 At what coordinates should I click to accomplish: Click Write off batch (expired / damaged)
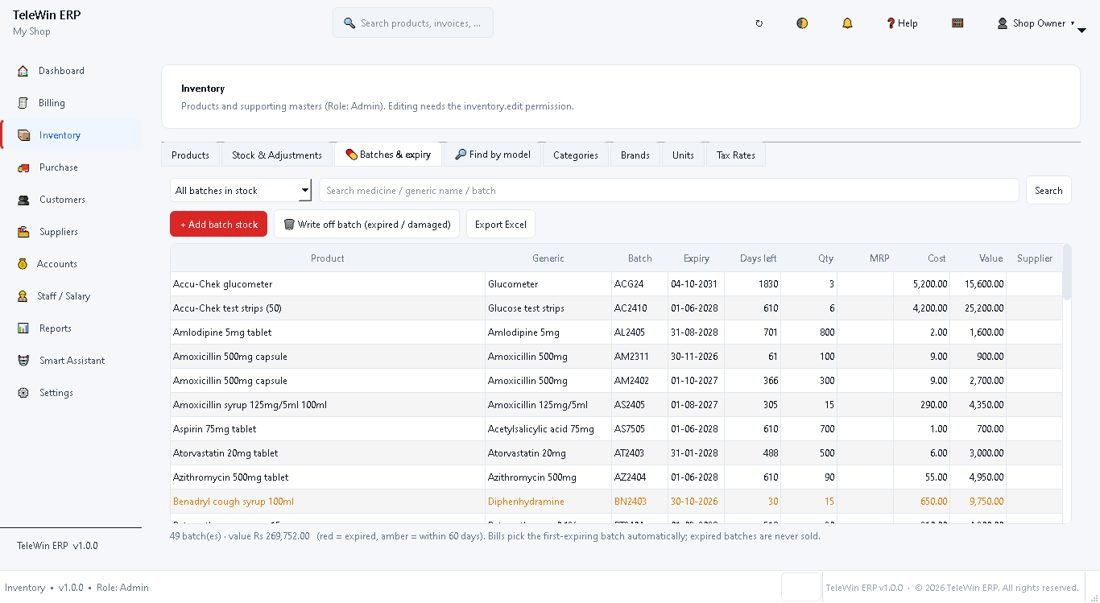point(366,224)
